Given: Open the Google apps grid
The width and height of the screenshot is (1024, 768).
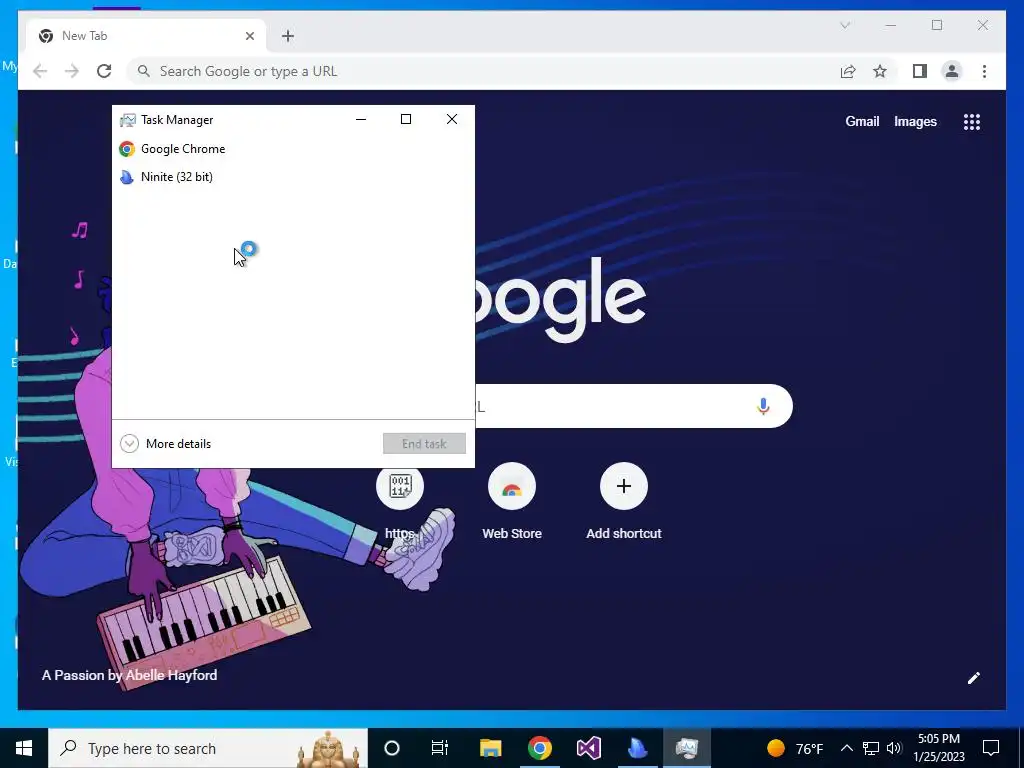Looking at the screenshot, I should coord(972,121).
